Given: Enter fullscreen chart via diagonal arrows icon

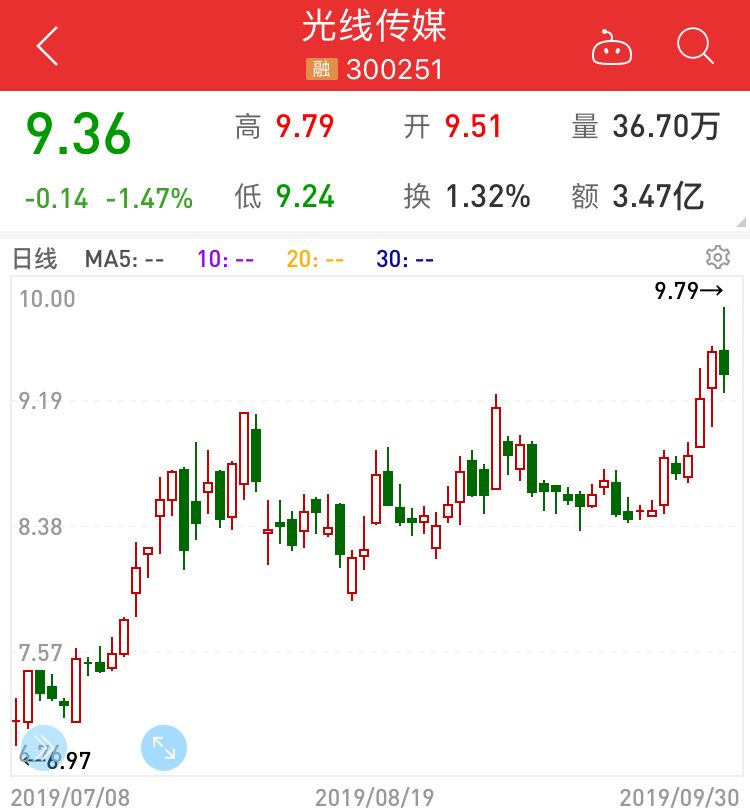Looking at the screenshot, I should click(x=163, y=748).
